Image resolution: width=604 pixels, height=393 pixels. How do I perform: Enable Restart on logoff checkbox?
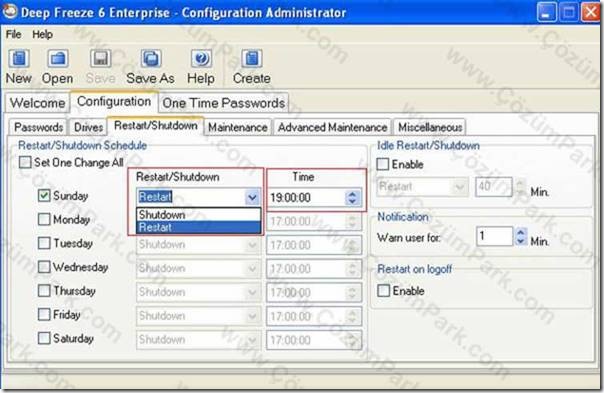383,291
